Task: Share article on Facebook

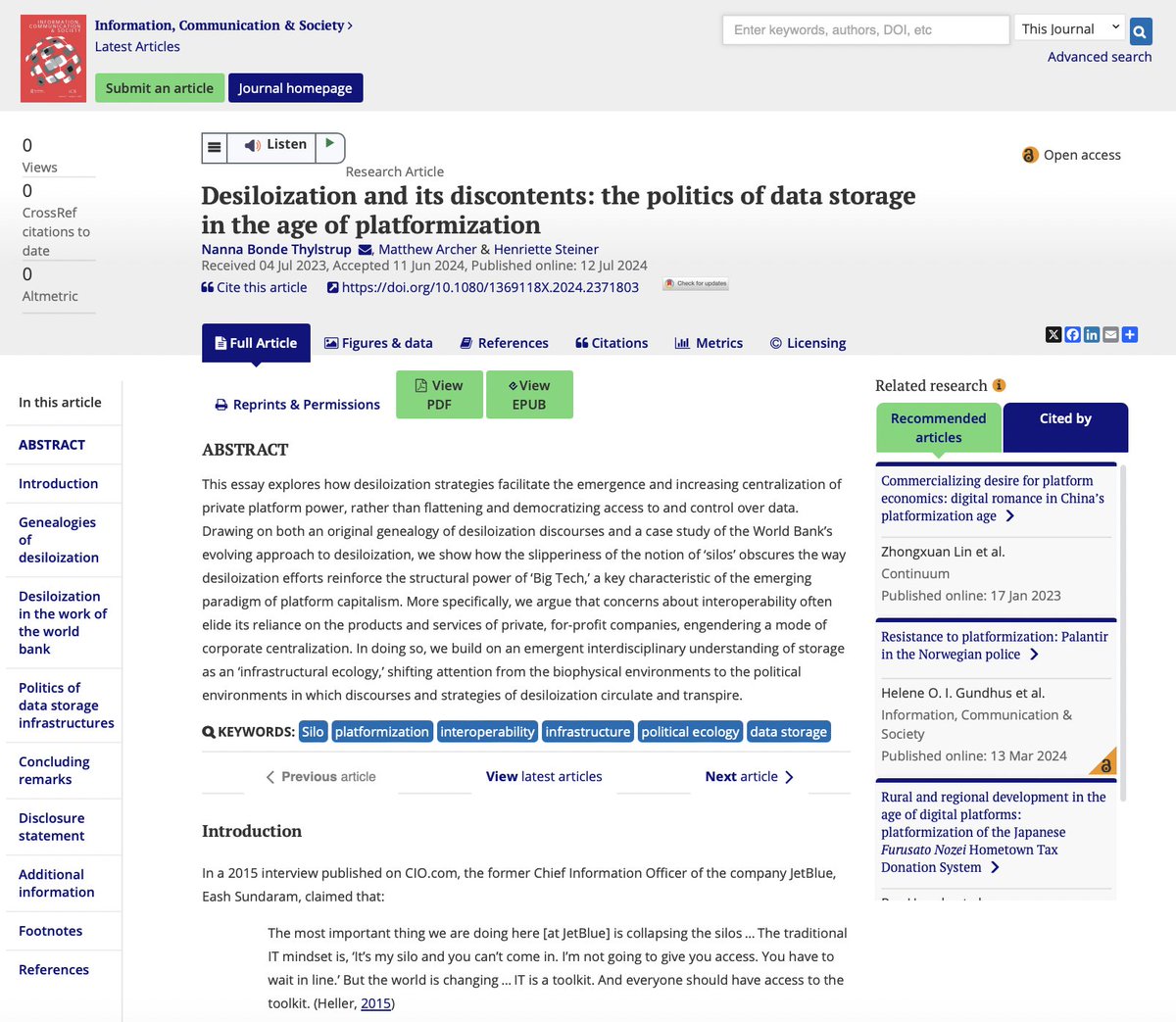Action: [x=1072, y=335]
